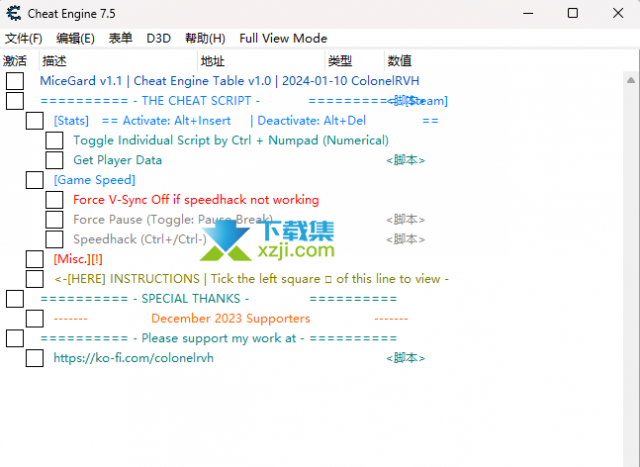640x467 pixels.
Task: Open the 文件(F) menu
Action: point(24,38)
